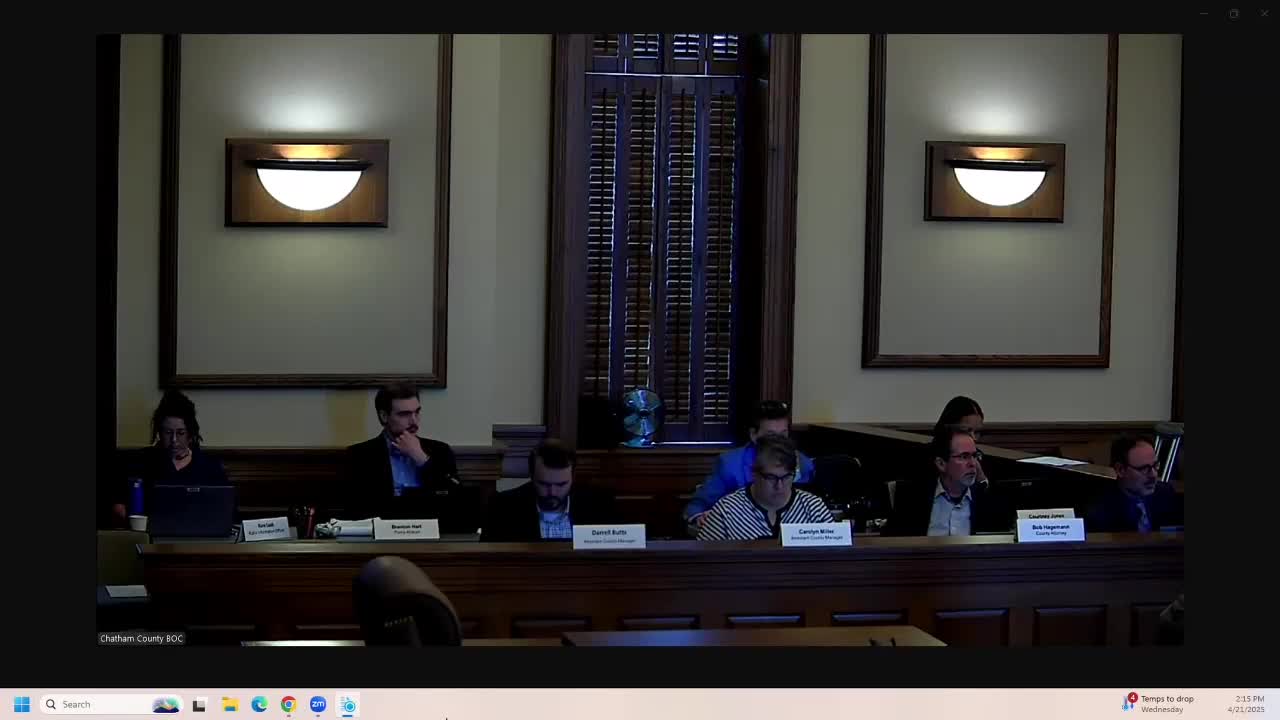Click the Darrell Butts nameplate in video

pos(608,536)
